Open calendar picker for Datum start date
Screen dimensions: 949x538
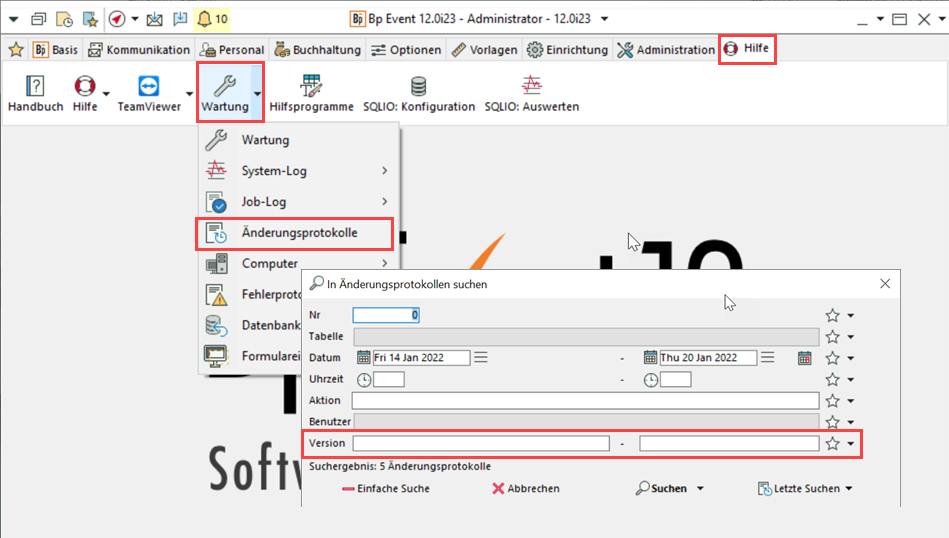click(x=363, y=358)
